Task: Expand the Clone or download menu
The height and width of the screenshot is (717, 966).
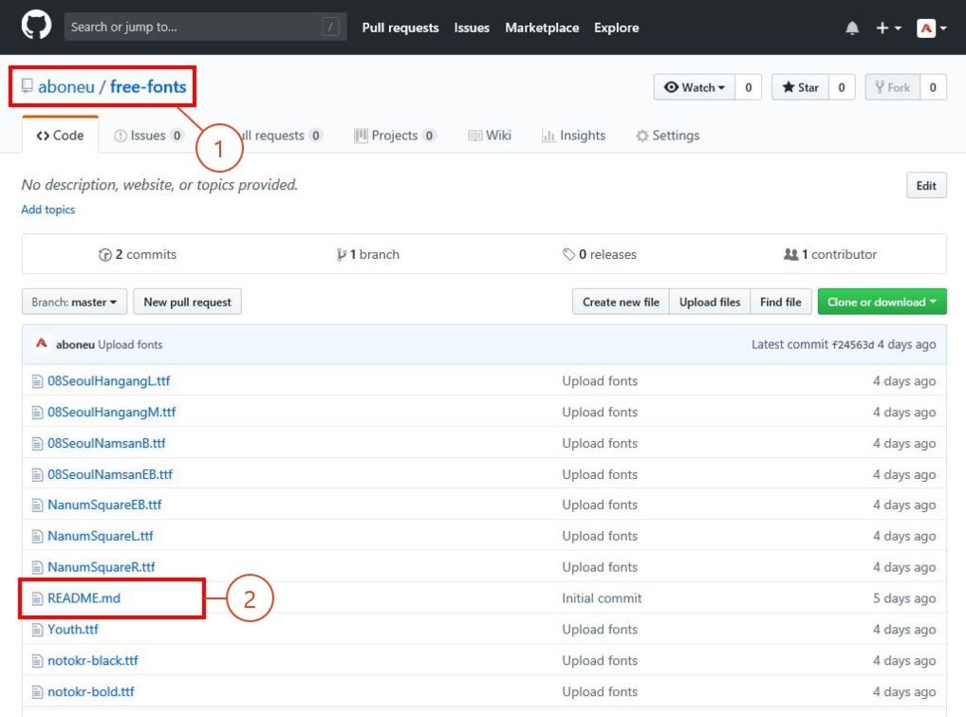Action: pos(882,302)
